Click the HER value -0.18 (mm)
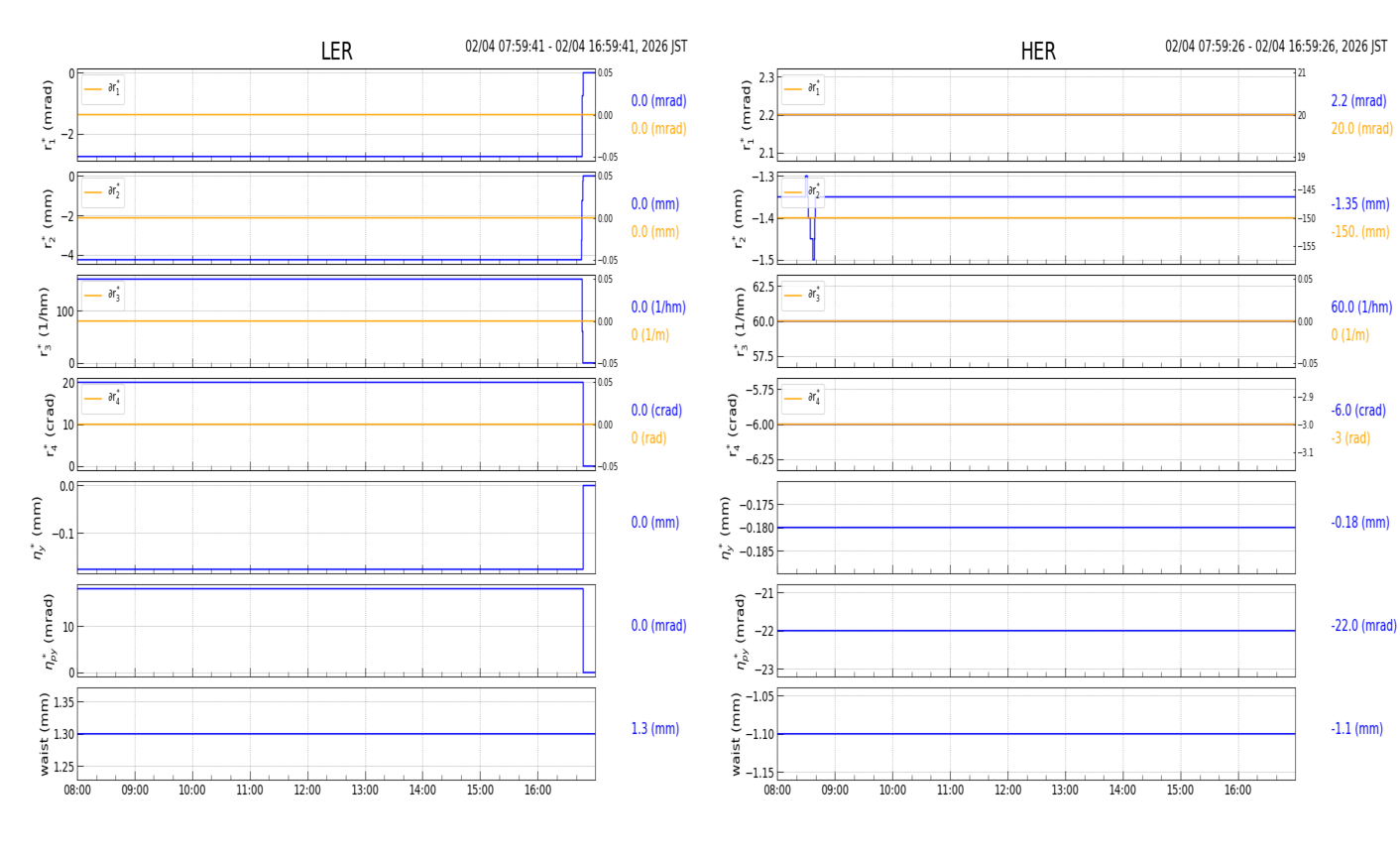 [x=1359, y=523]
